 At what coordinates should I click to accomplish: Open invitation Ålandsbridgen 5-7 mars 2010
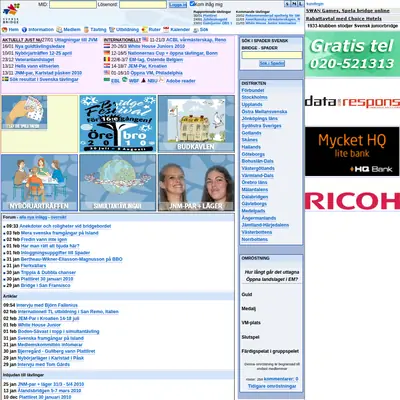coord(49,391)
